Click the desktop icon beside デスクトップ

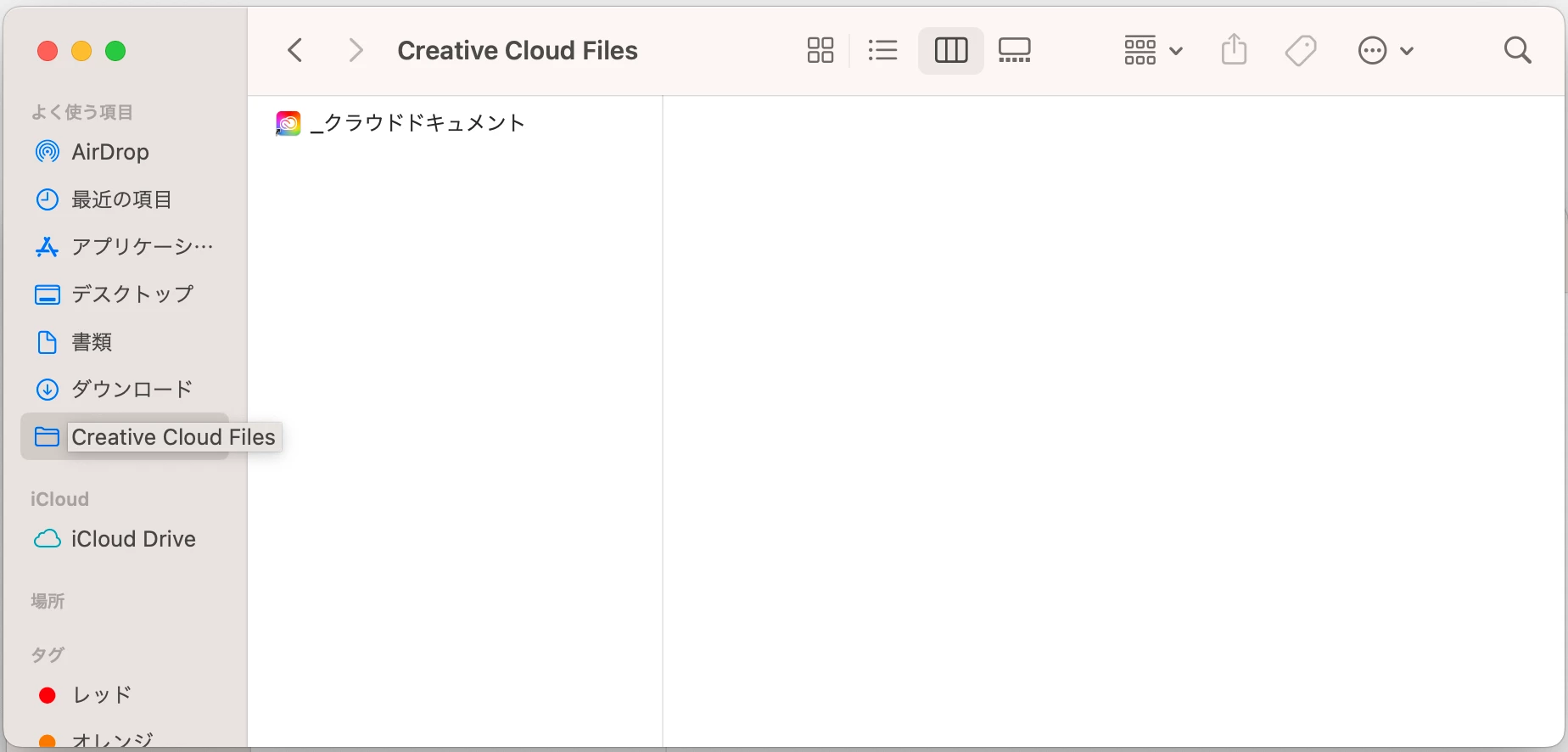tap(48, 295)
